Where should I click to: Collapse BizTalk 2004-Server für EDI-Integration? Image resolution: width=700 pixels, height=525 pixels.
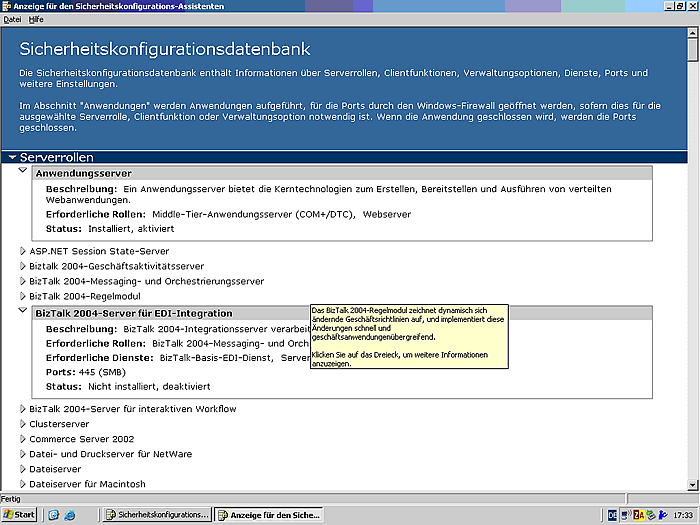23,310
